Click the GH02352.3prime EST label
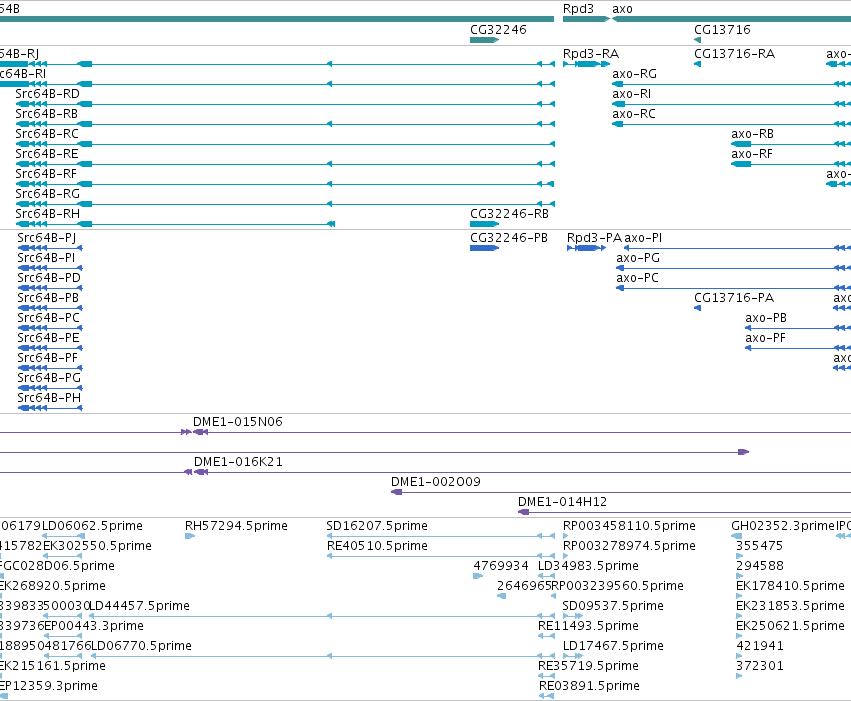 (x=783, y=526)
